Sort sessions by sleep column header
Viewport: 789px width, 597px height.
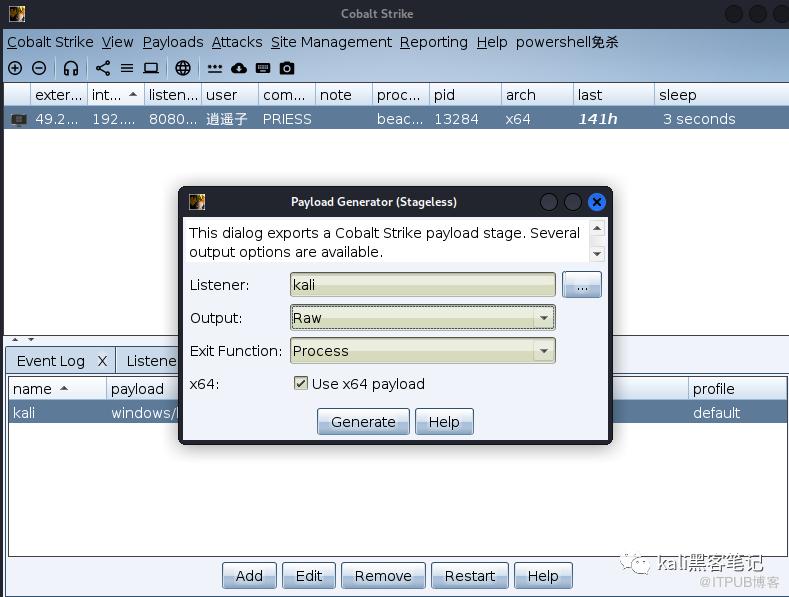click(722, 95)
